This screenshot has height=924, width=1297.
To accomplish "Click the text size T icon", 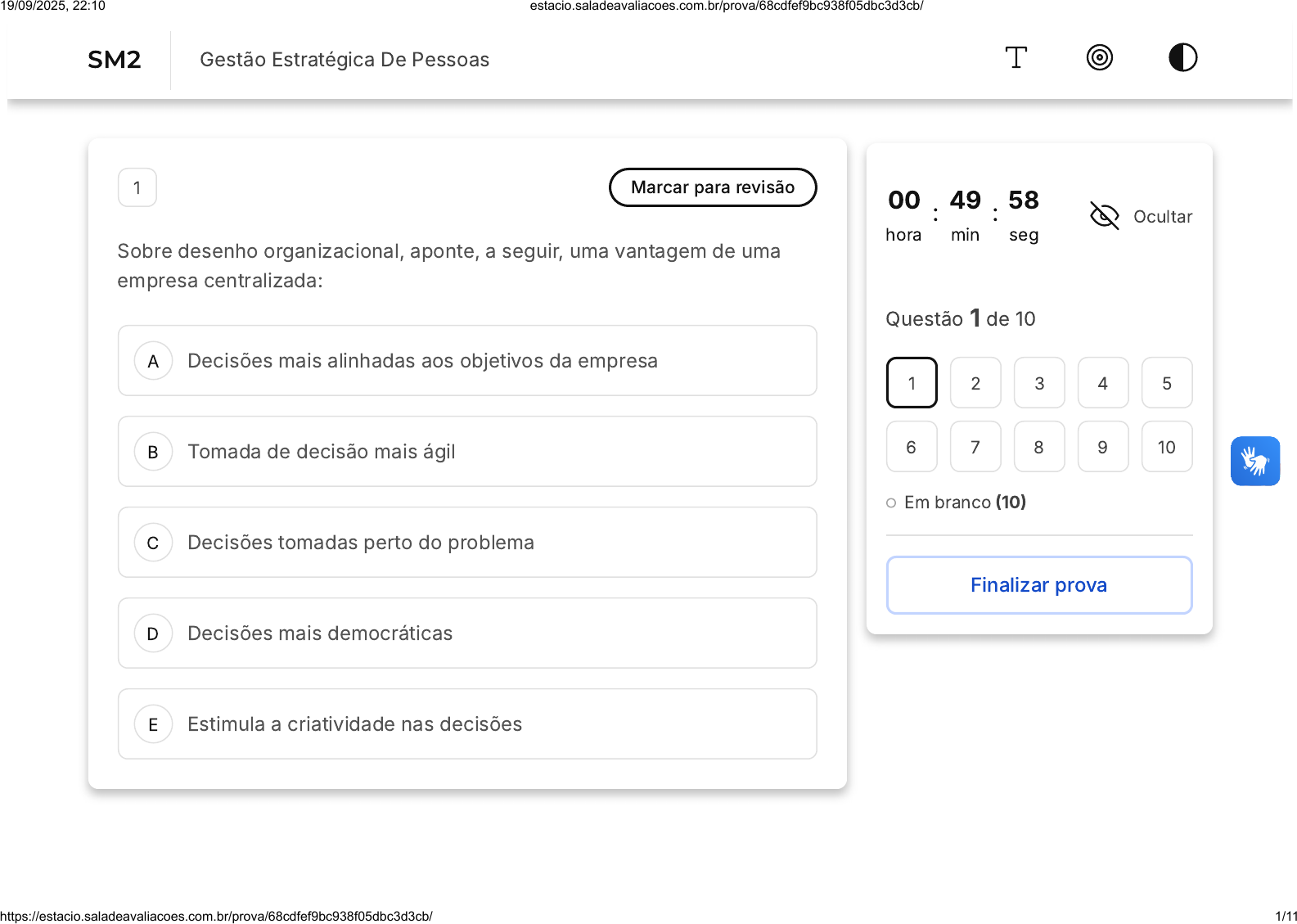I will (x=1016, y=58).
